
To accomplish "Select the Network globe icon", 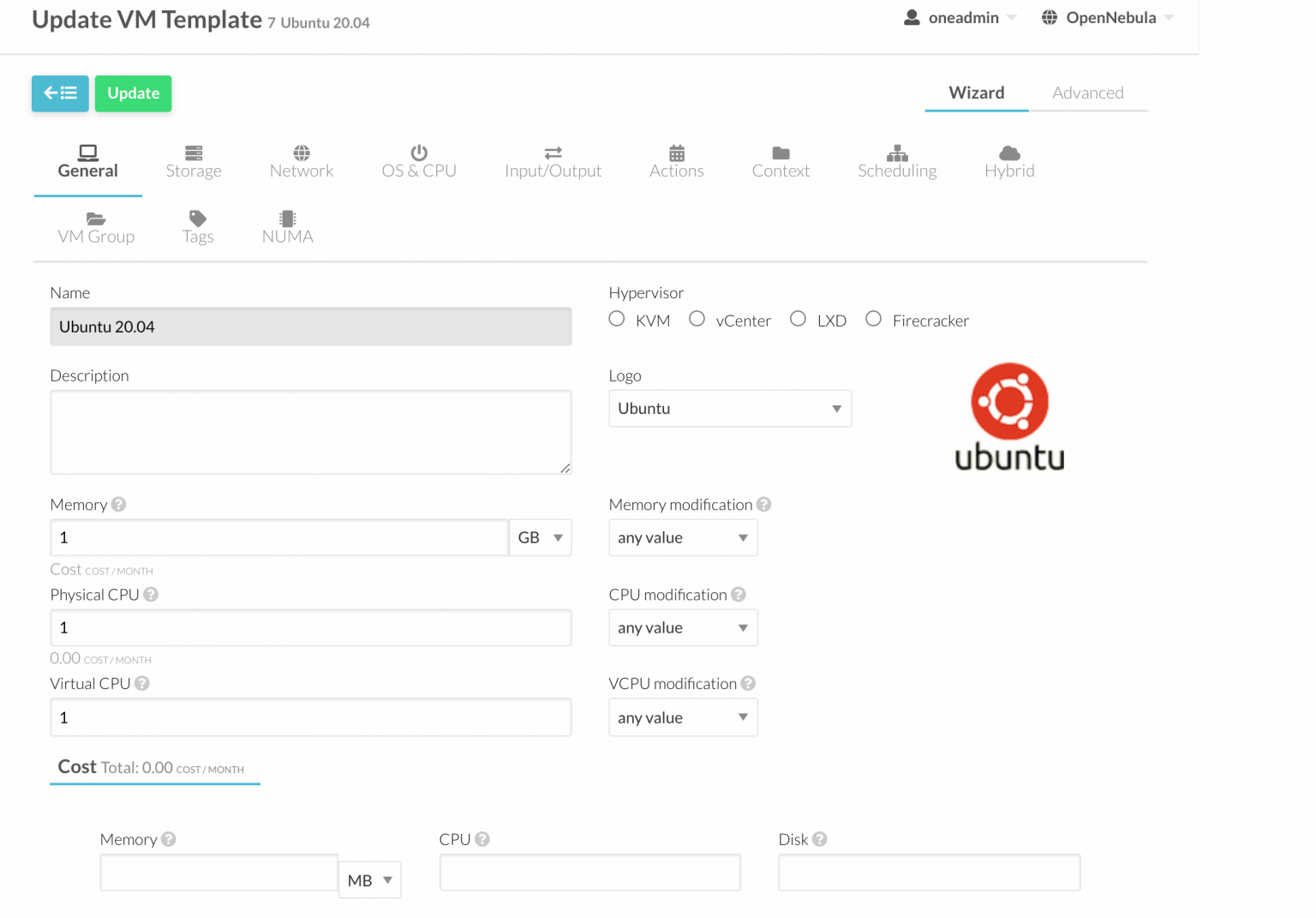I will coord(301,153).
